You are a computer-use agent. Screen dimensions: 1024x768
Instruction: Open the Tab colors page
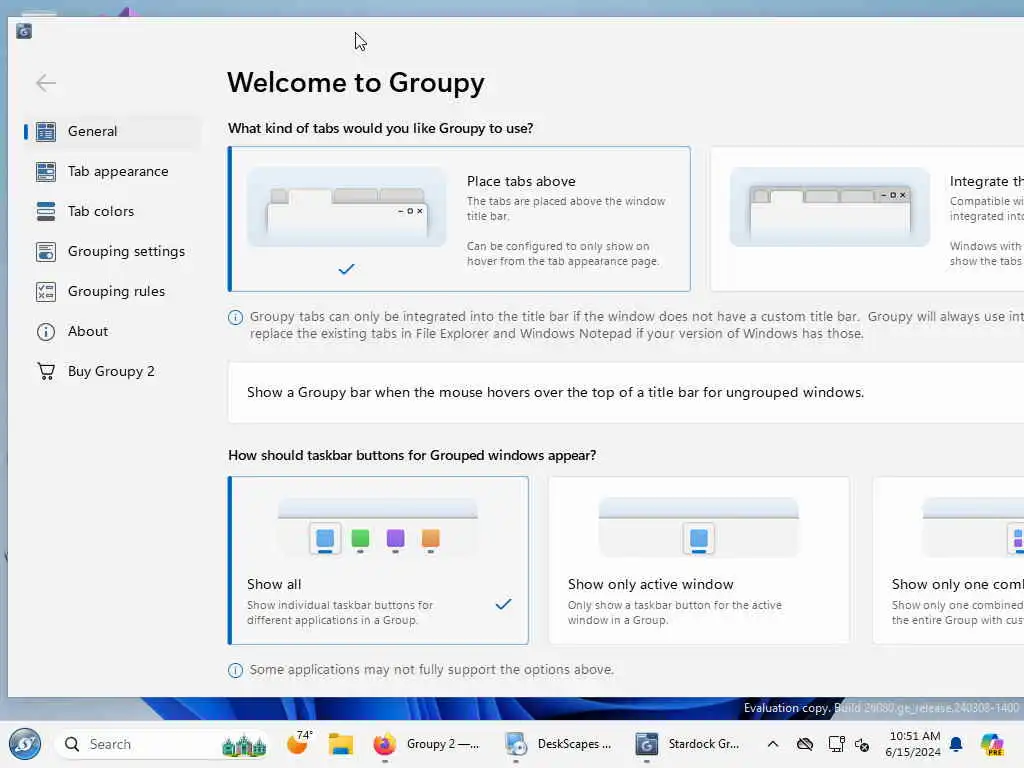[x=112, y=212]
